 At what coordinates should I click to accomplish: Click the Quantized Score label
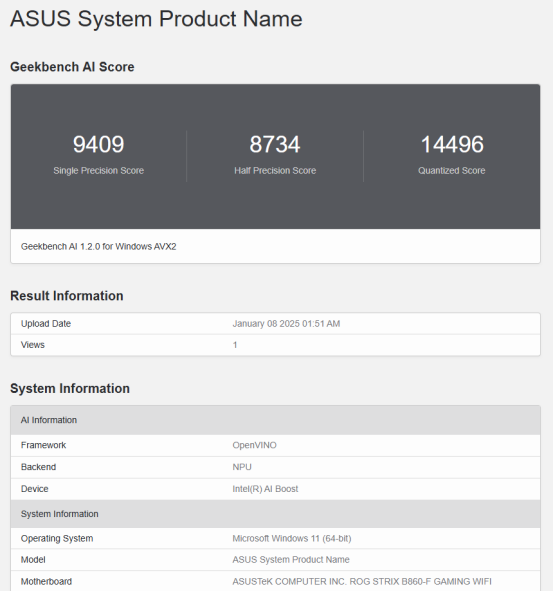[452, 170]
